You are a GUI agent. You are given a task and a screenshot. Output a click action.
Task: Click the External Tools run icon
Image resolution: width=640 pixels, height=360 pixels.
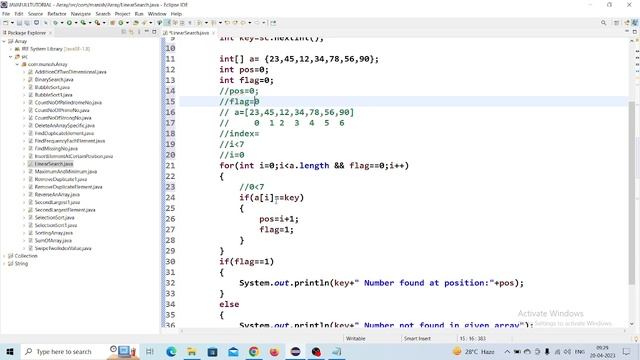pyautogui.click(x=98, y=23)
